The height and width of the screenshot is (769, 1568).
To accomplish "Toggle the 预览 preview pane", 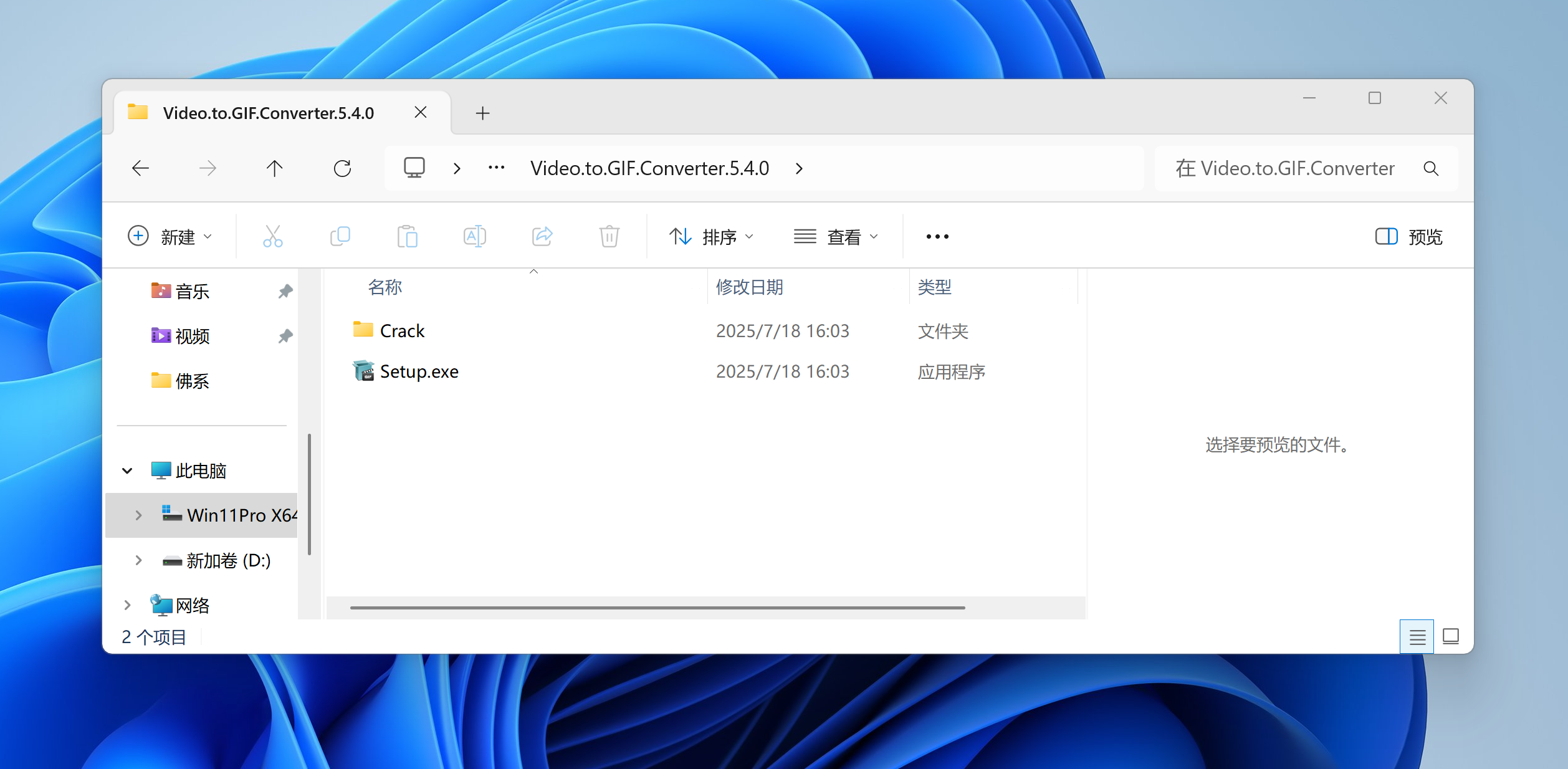I will [x=1408, y=237].
